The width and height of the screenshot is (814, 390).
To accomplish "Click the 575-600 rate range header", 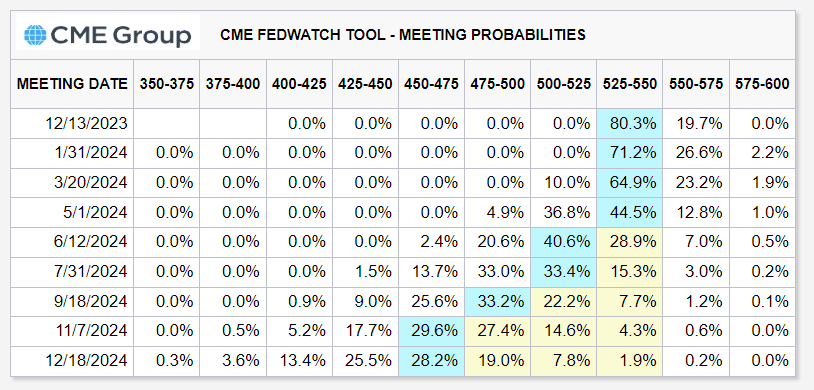I will 762,84.
